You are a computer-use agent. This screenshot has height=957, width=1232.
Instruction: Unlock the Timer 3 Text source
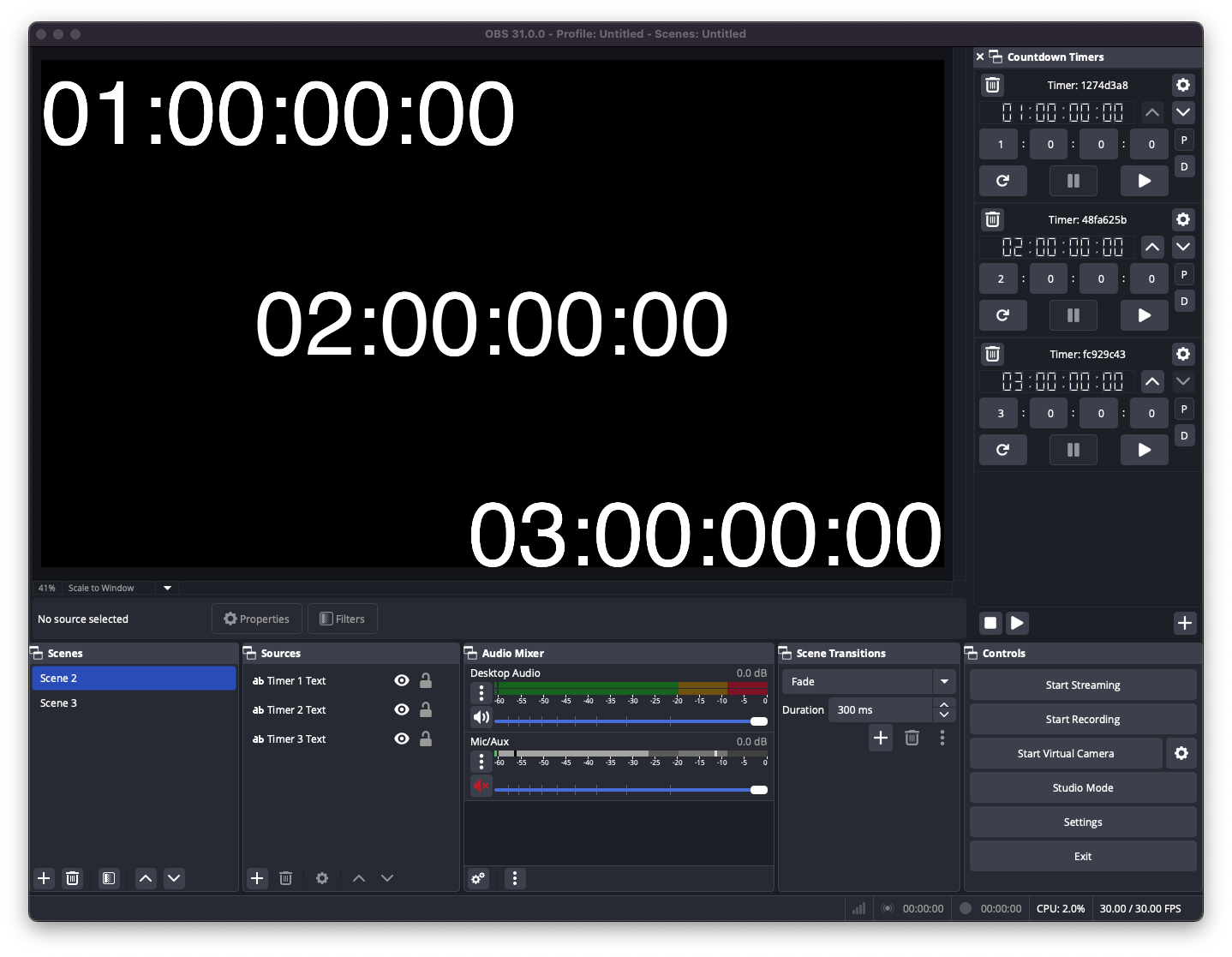(x=426, y=739)
